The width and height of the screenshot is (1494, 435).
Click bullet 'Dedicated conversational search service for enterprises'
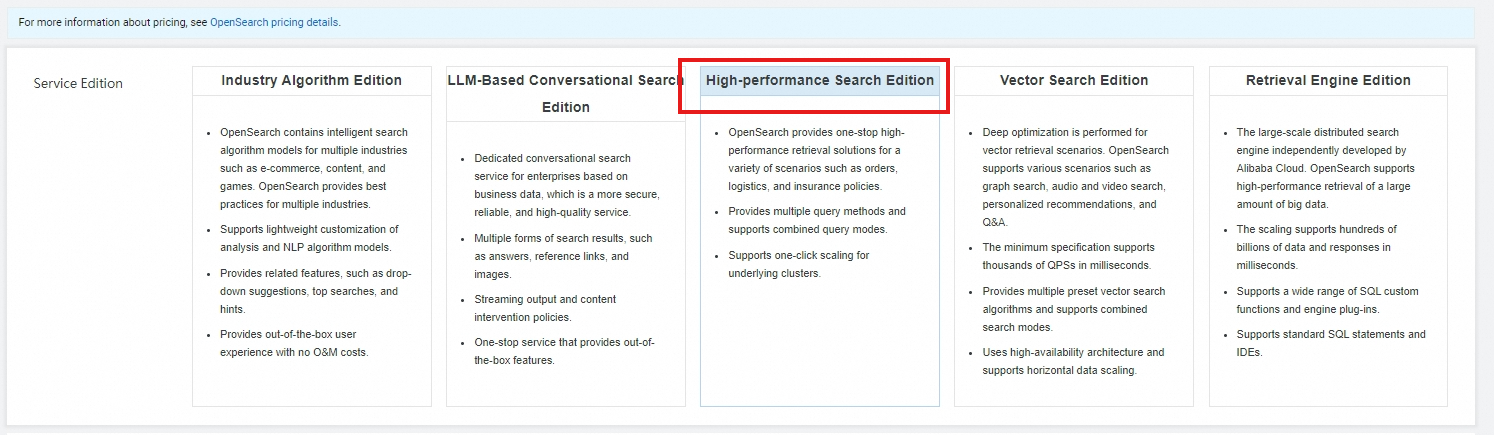coord(567,185)
